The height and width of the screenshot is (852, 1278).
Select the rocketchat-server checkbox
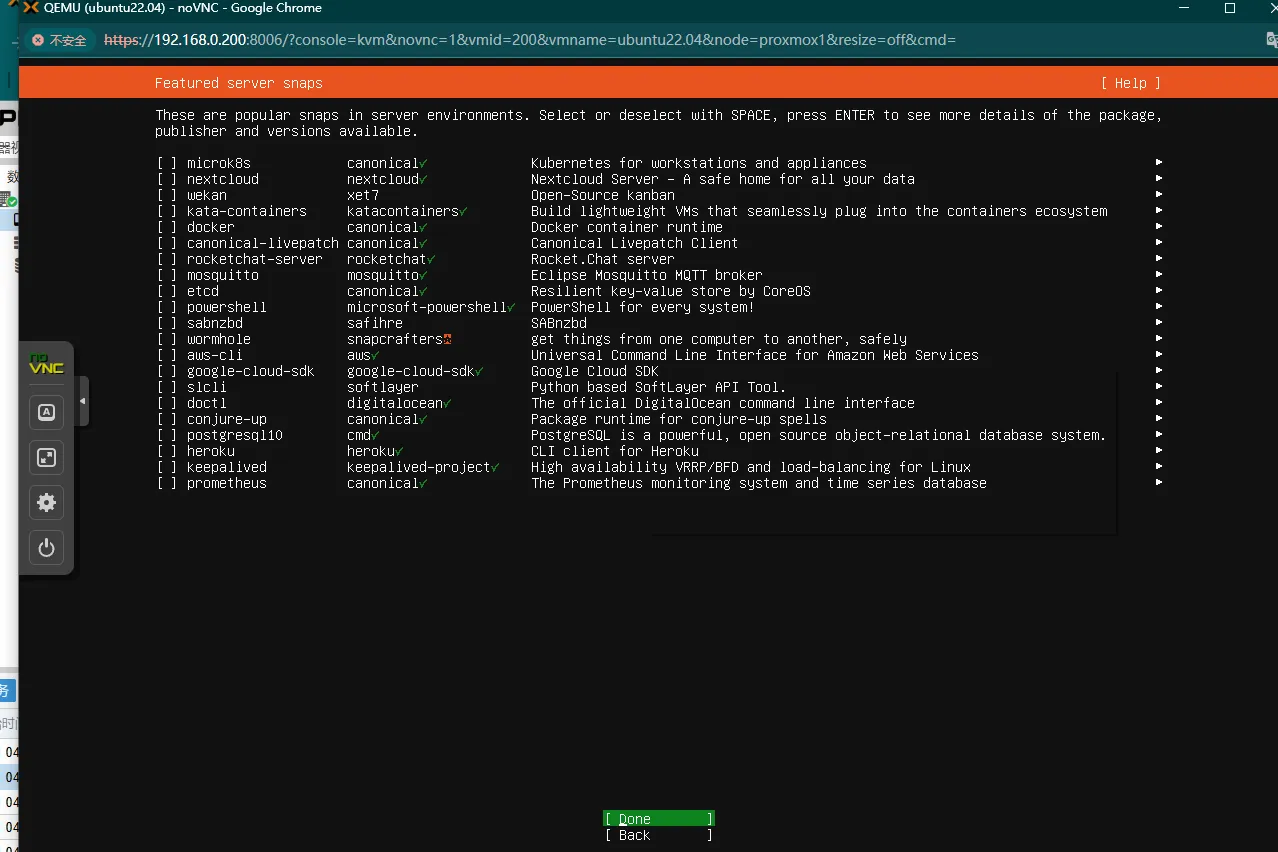click(x=167, y=259)
